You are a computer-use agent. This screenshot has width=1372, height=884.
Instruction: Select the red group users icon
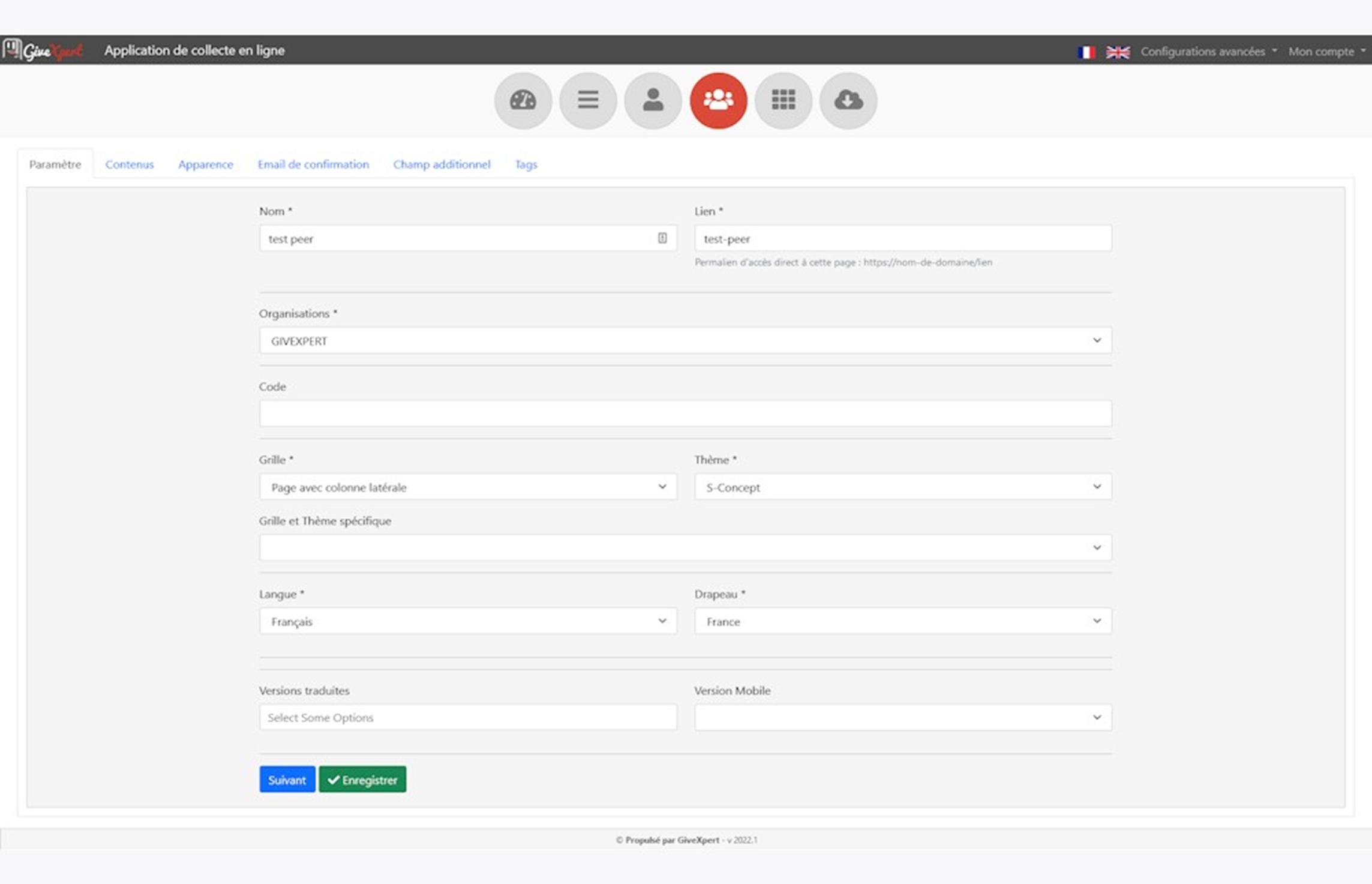(x=718, y=100)
